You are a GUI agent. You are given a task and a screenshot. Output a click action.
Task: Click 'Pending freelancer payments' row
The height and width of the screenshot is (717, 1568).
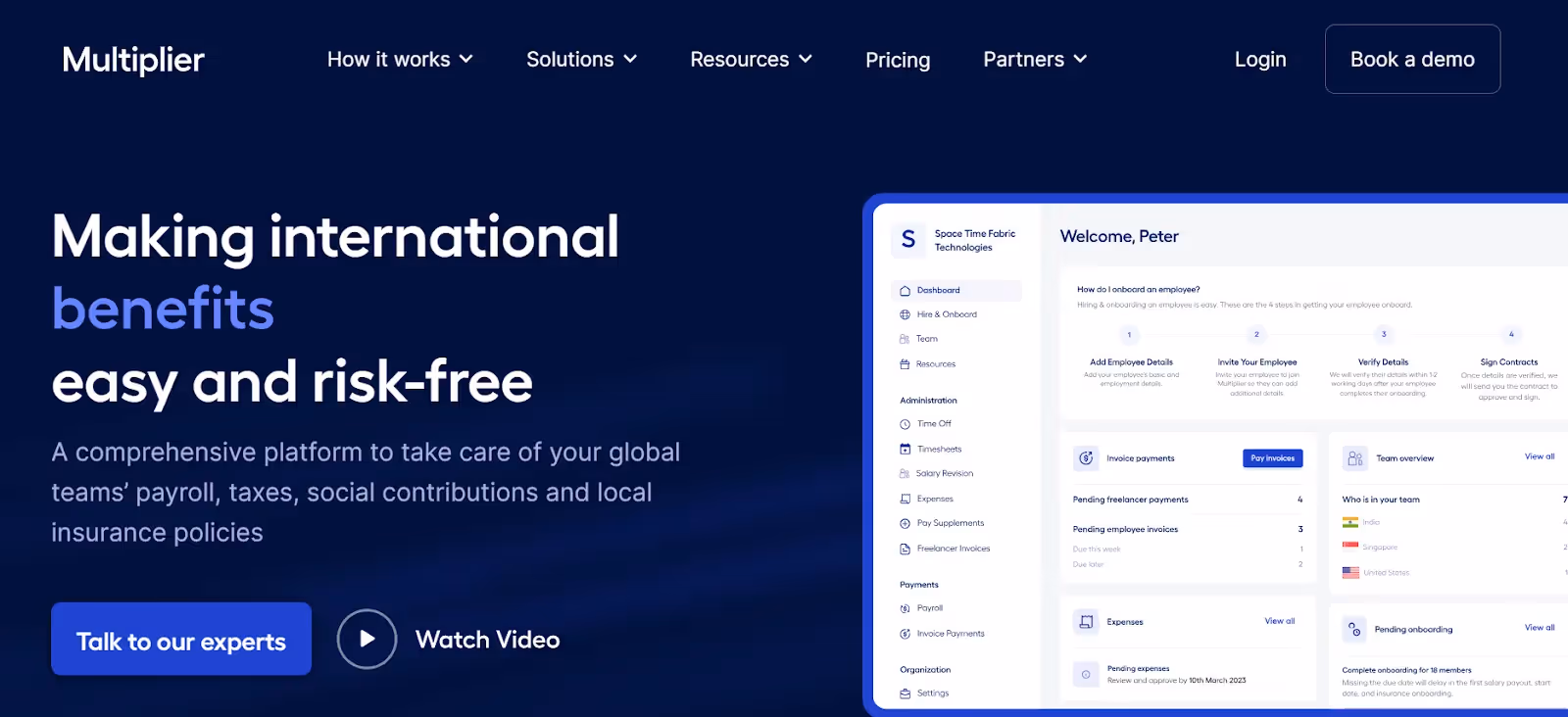click(1188, 500)
